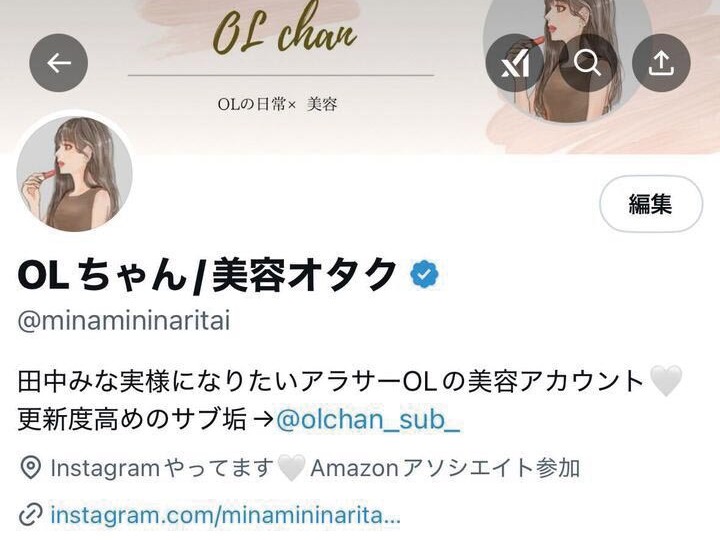The width and height of the screenshot is (720, 540).
Task: Tap the OLの日常× 美容 banner subtitle
Action: (x=277, y=104)
